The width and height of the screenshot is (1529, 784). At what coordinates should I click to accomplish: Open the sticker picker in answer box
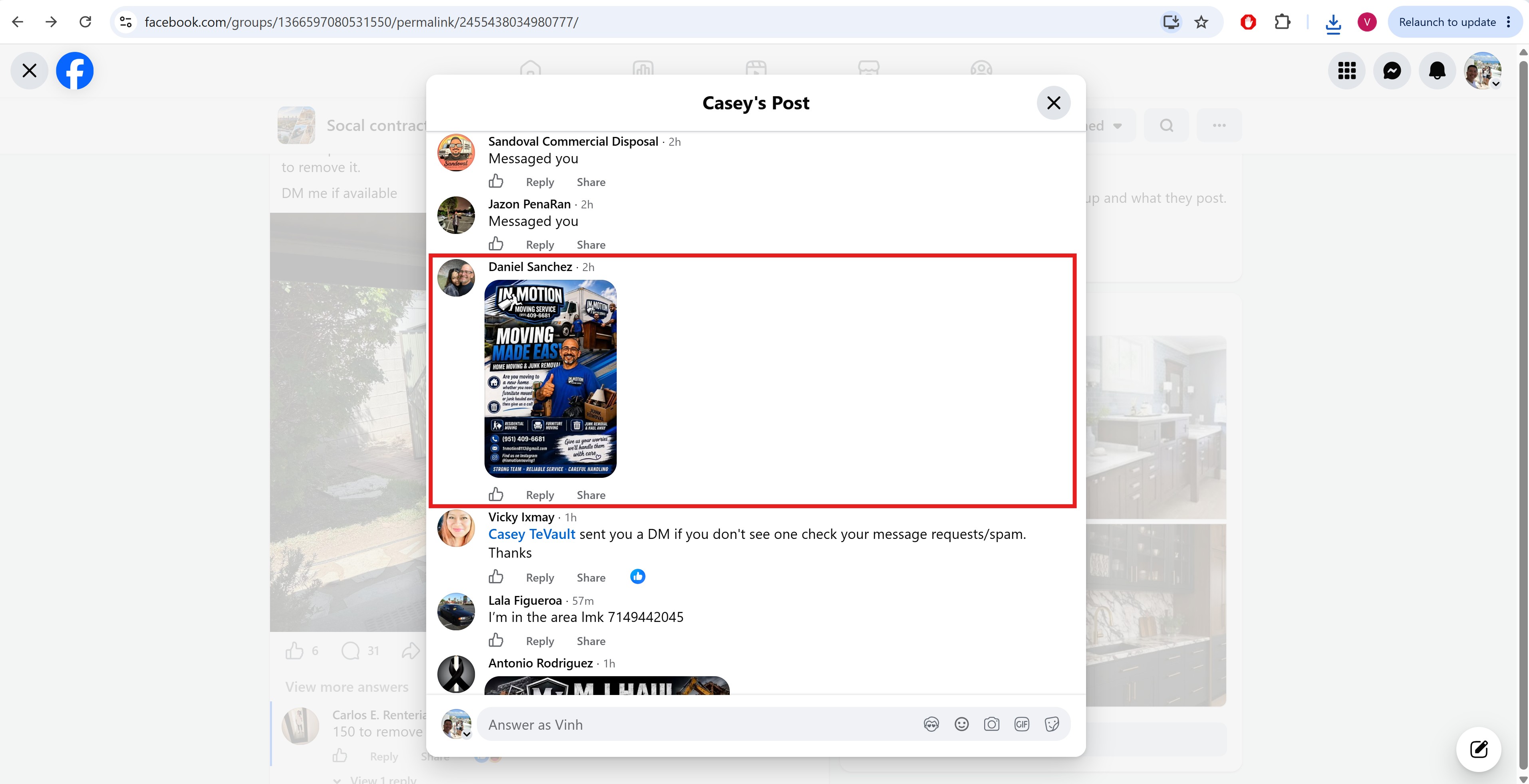(x=1052, y=724)
